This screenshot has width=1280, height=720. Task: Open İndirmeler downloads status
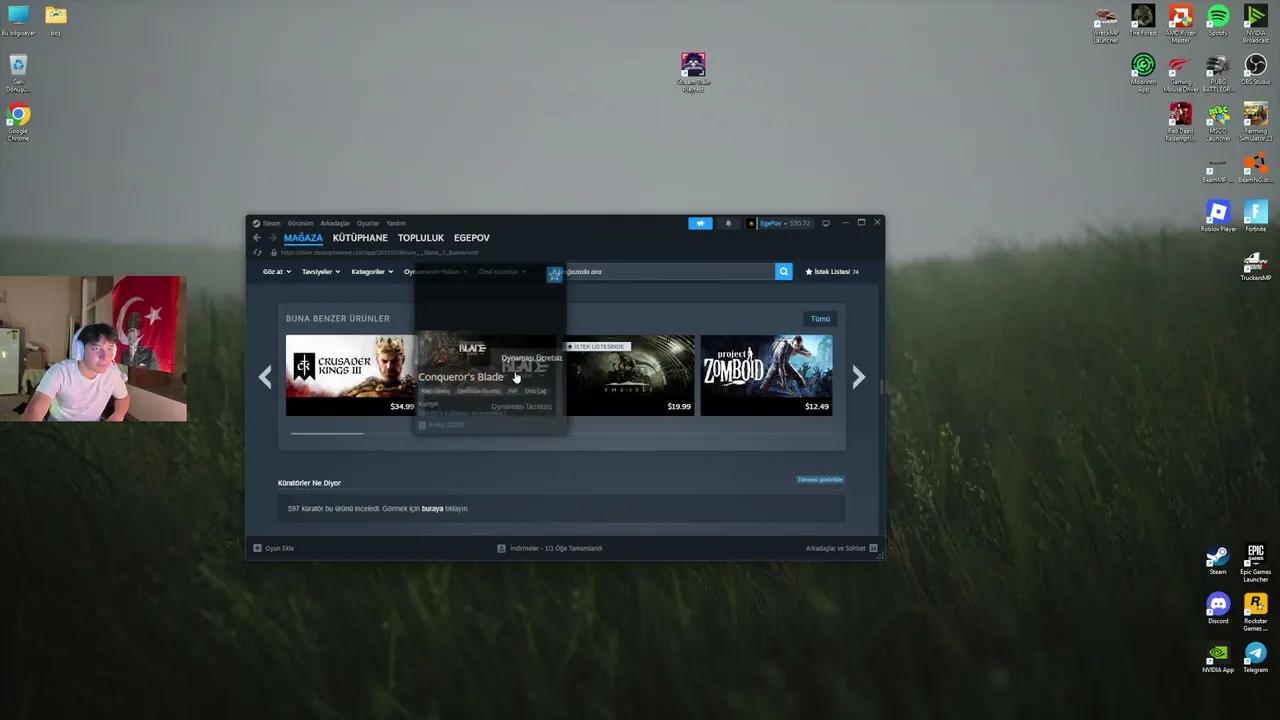click(550, 548)
